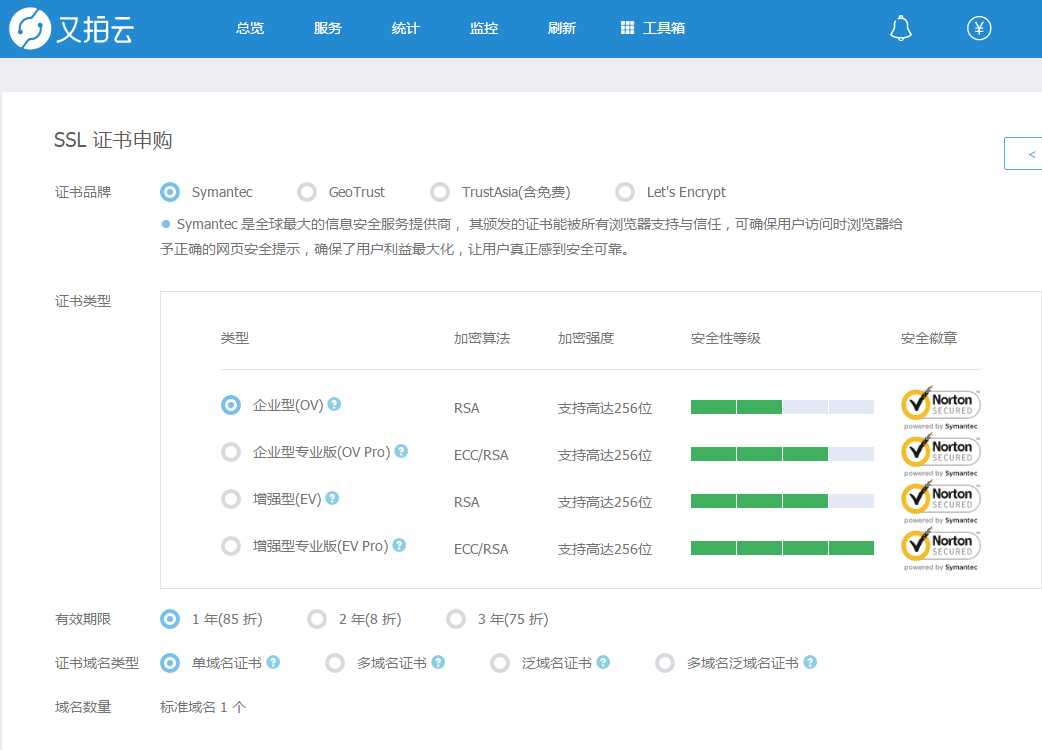The height and width of the screenshot is (750, 1042).
Task: Click the security level bar for OV Pro
Action: (x=782, y=454)
